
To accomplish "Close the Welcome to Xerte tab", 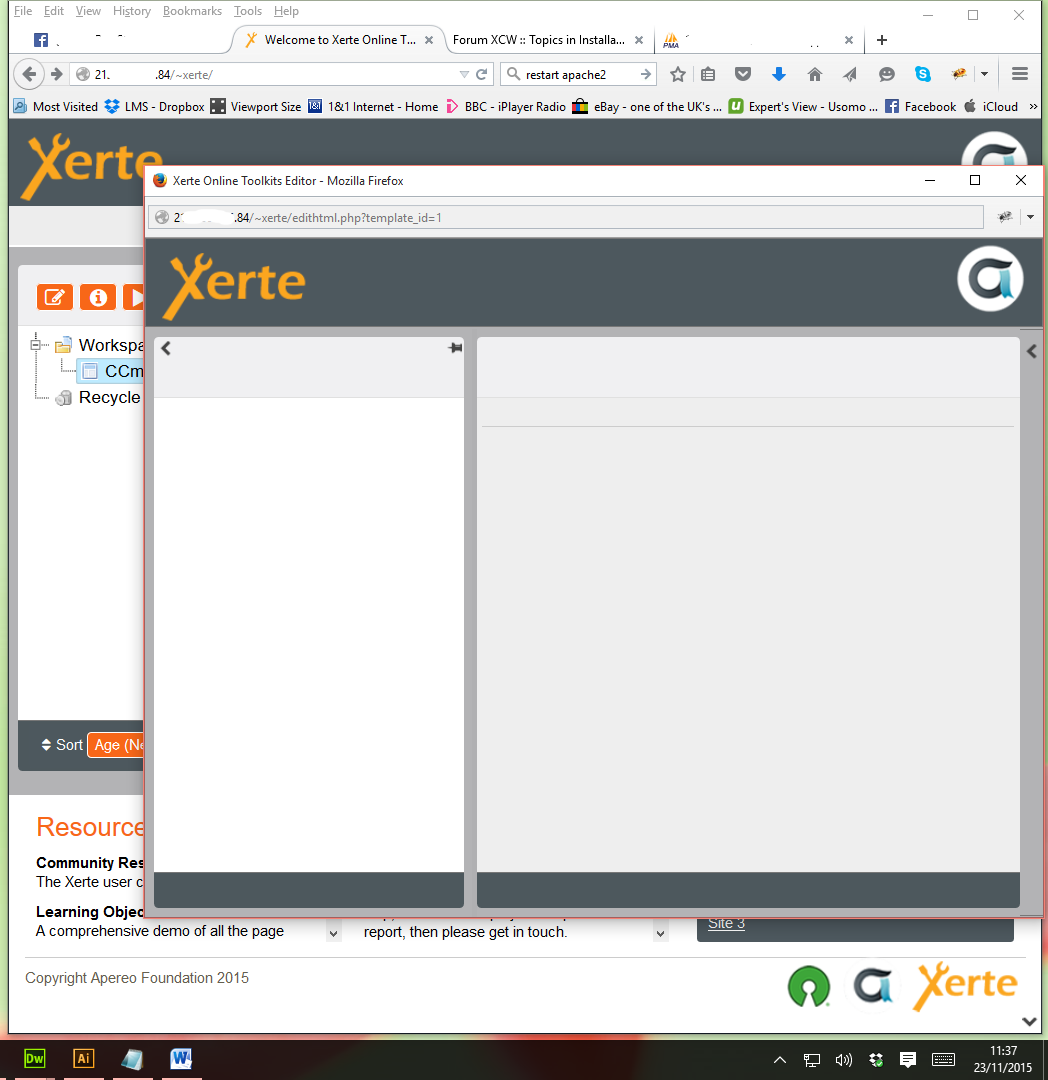I will pyautogui.click(x=429, y=40).
